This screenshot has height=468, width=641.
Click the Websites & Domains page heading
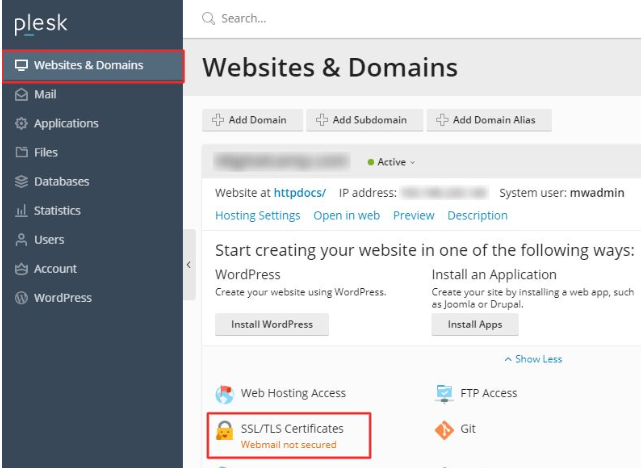(330, 67)
